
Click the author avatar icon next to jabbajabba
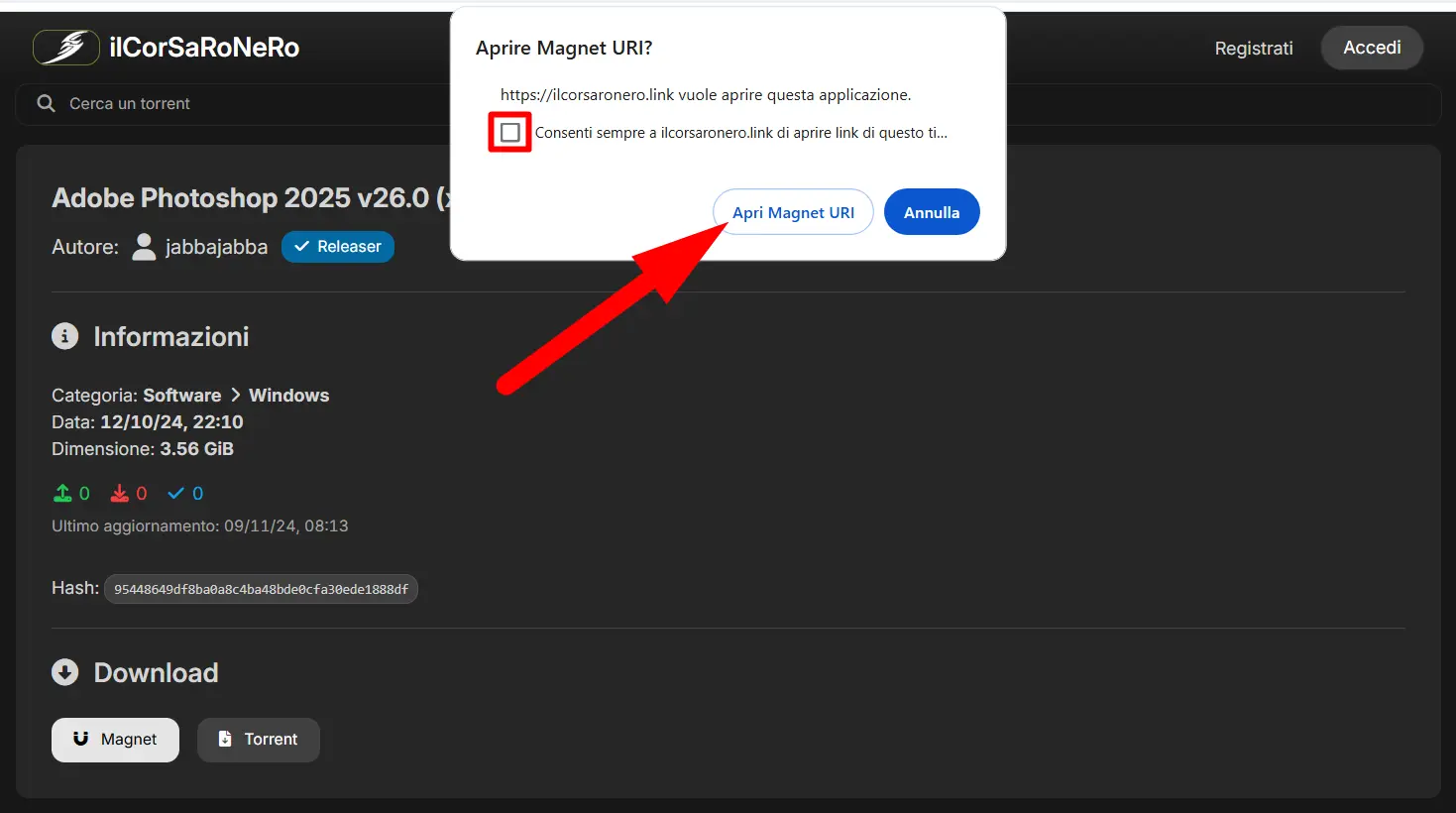coord(144,247)
